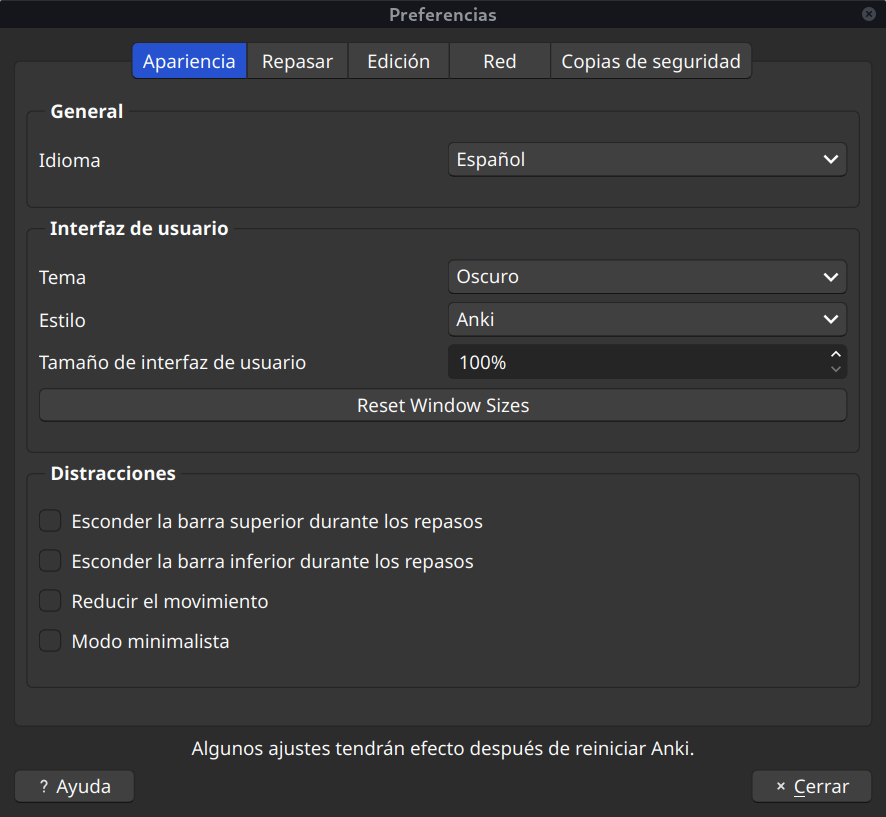Image resolution: width=886 pixels, height=817 pixels.
Task: Expand the Tema dropdown set to Oscuro
Action: [x=647, y=277]
